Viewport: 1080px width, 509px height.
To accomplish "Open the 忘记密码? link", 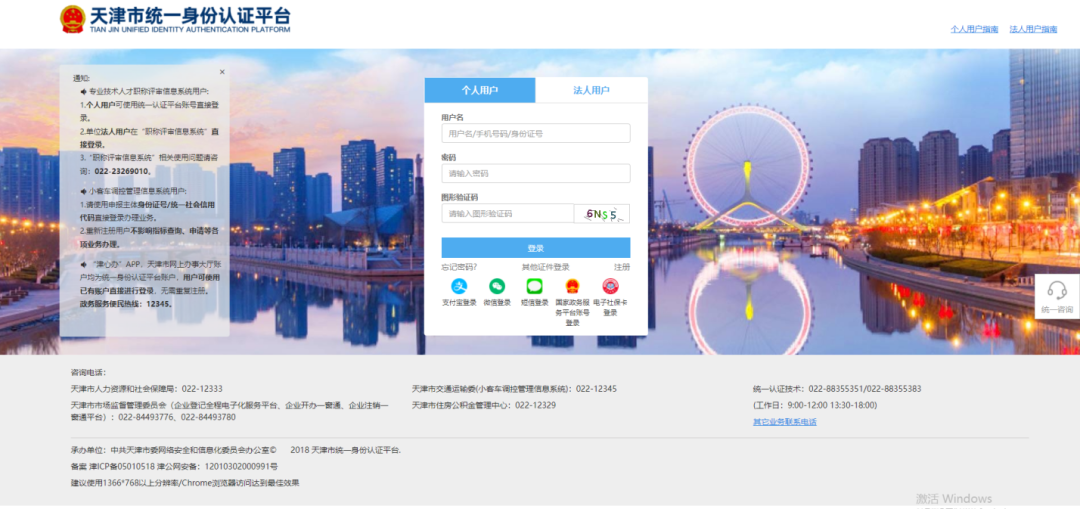I will coord(459,267).
